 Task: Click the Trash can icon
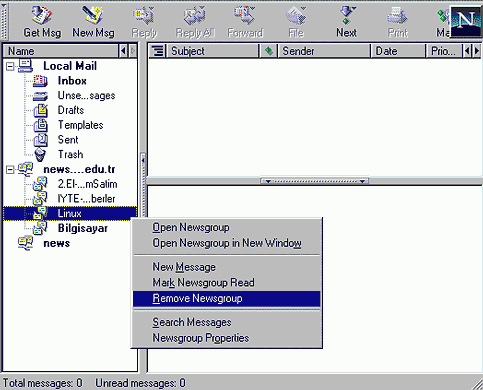pos(40,155)
